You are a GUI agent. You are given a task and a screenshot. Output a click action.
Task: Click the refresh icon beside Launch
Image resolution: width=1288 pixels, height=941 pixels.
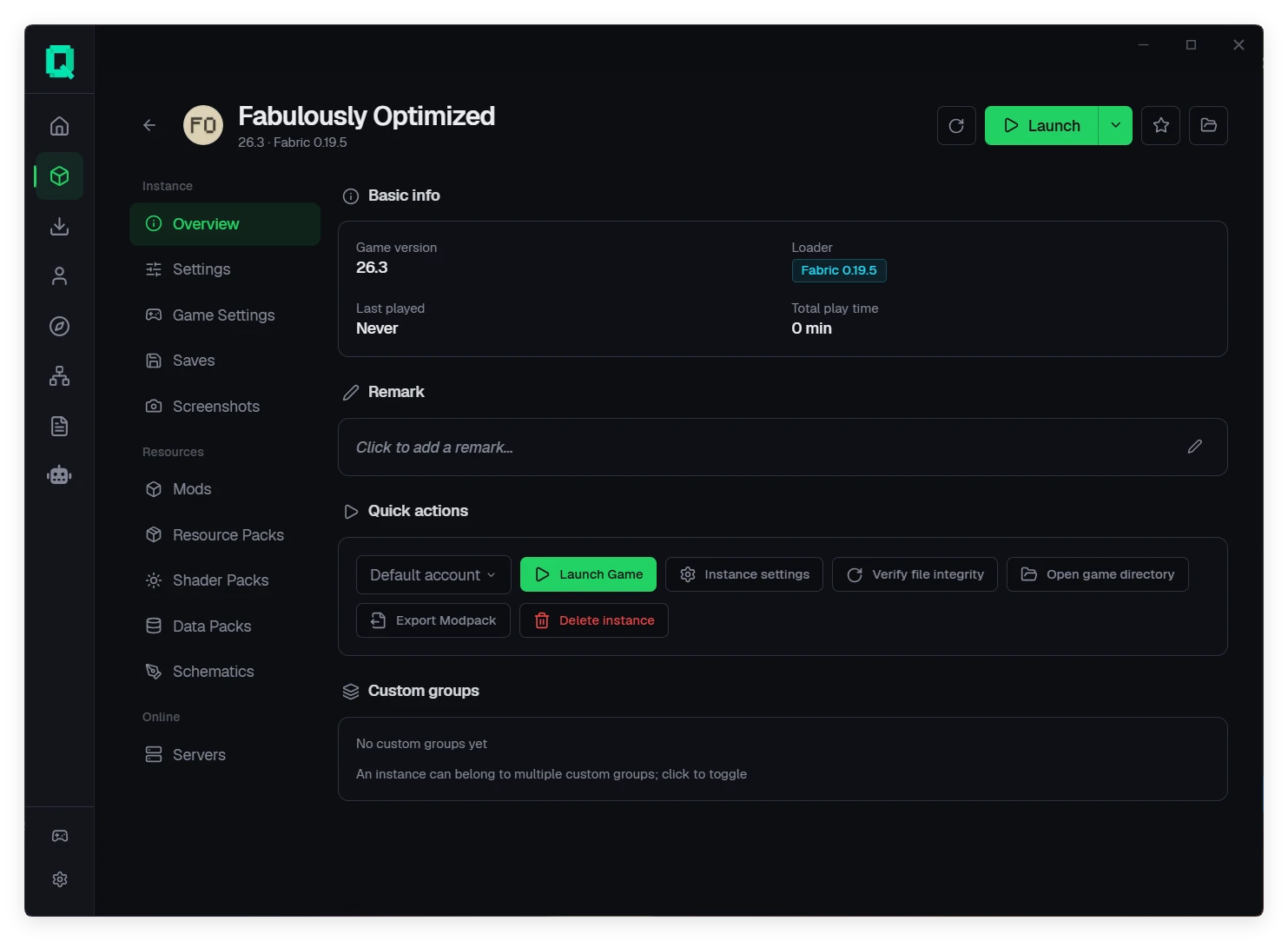coord(956,126)
